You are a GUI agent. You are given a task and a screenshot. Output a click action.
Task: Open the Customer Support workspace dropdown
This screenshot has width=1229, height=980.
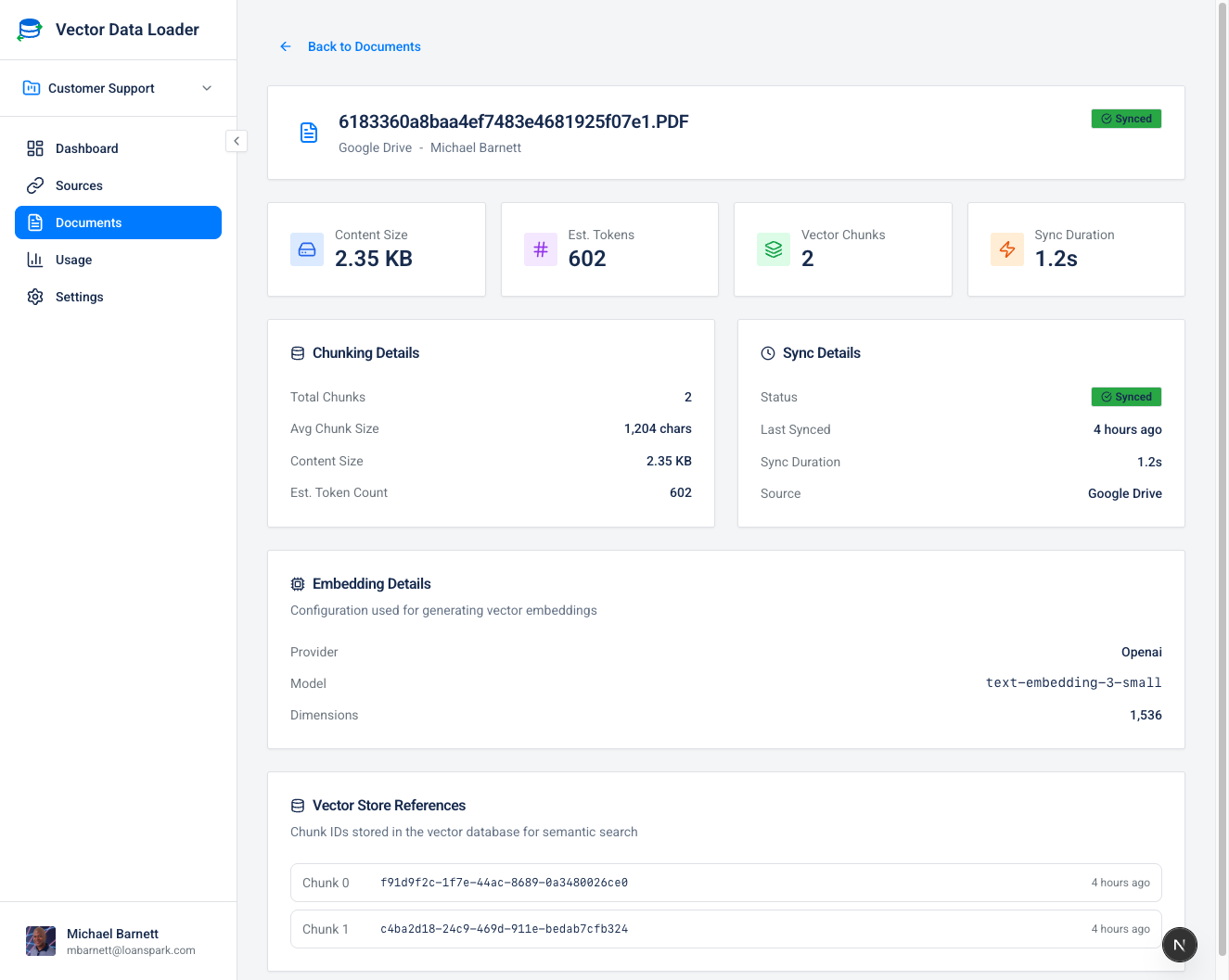pyautogui.click(x=118, y=88)
